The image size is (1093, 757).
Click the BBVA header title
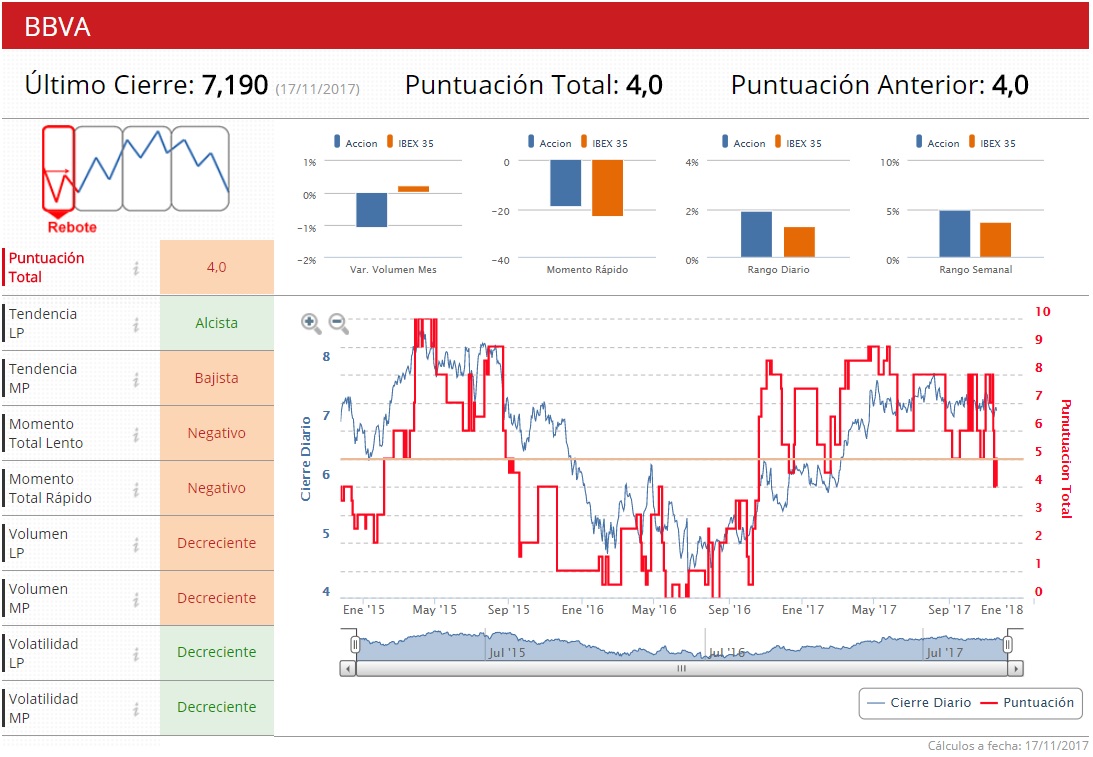[x=57, y=26]
